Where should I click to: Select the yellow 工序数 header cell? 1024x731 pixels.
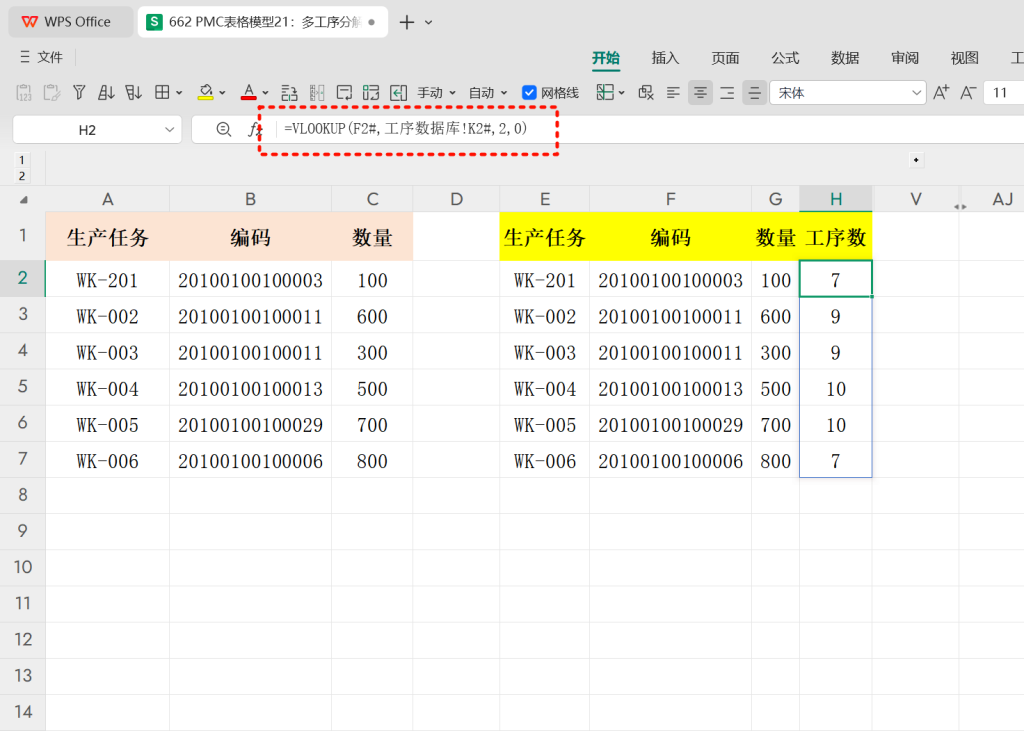(x=836, y=236)
